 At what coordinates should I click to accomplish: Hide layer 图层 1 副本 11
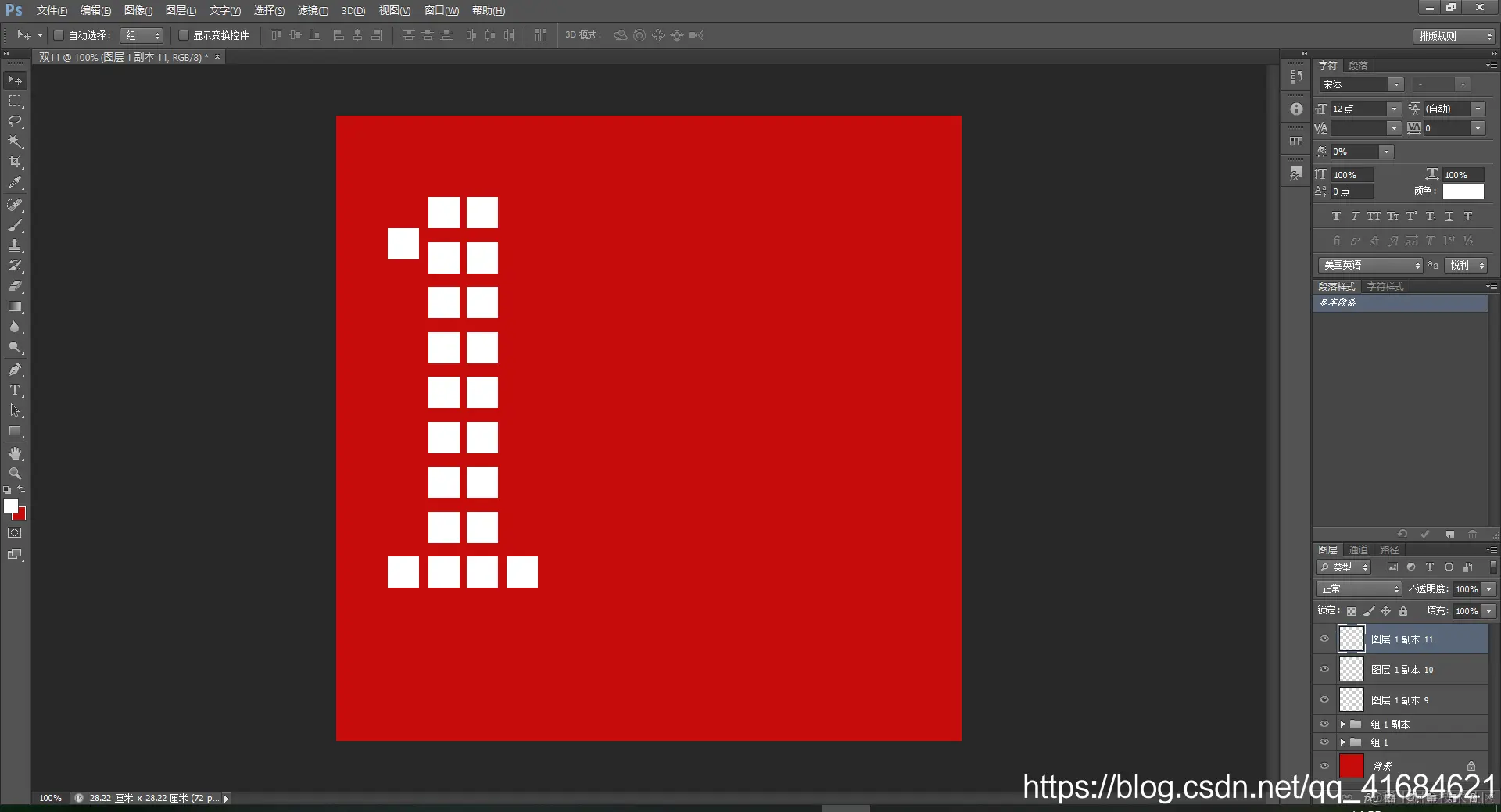[1324, 639]
